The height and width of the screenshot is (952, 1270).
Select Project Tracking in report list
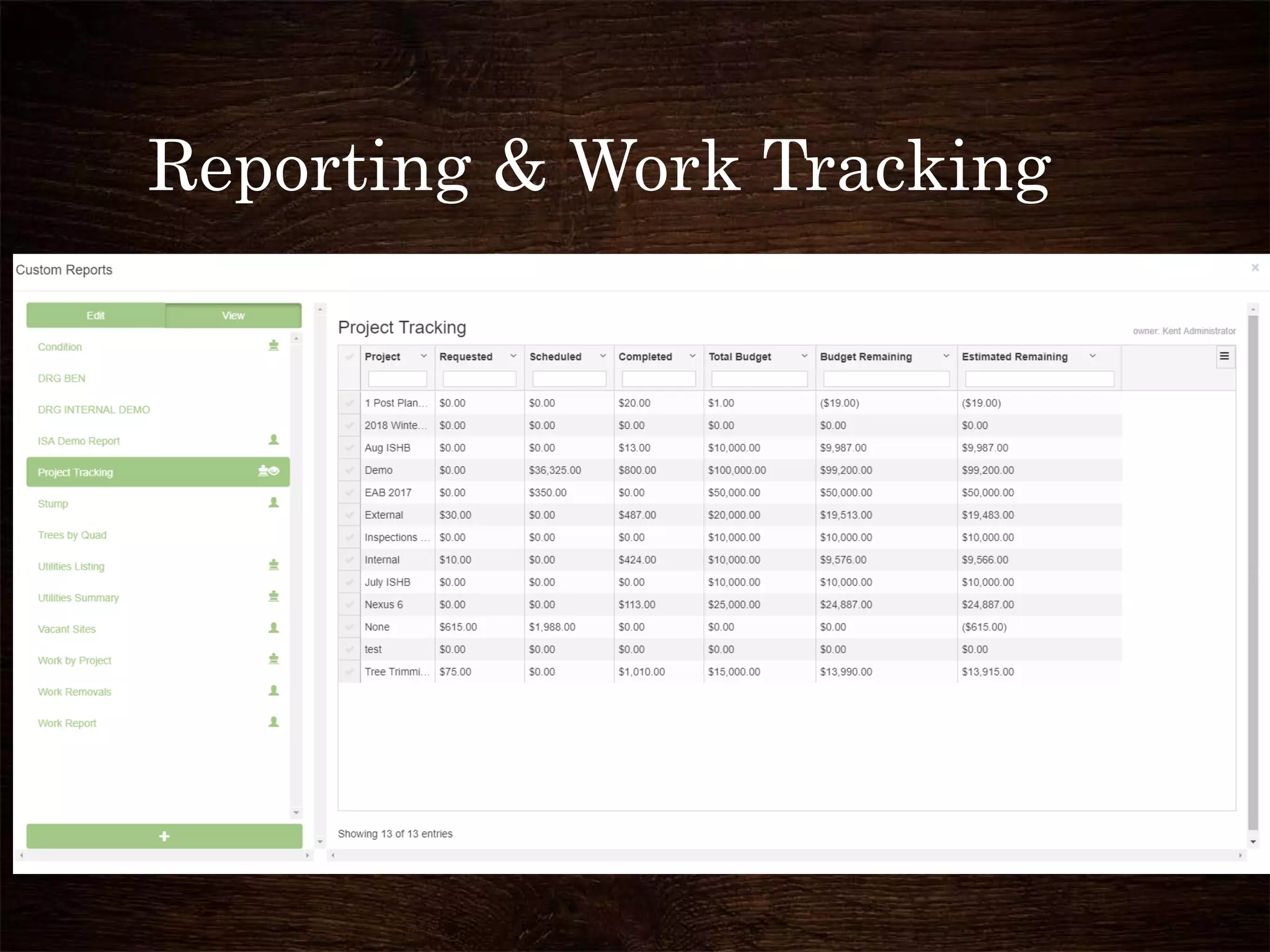click(x=158, y=472)
